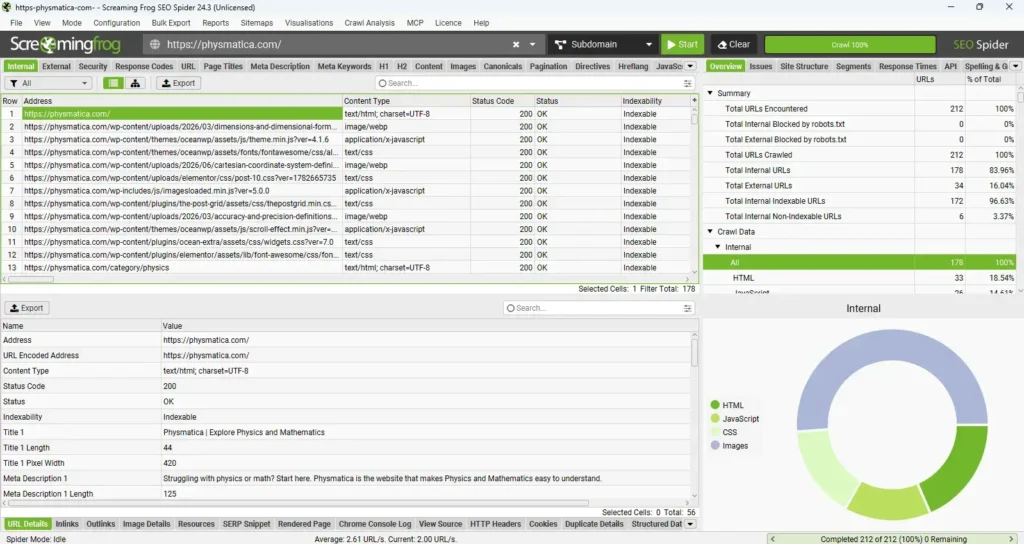Open the Meta Description tab
The height and width of the screenshot is (544, 1024).
tap(280, 66)
